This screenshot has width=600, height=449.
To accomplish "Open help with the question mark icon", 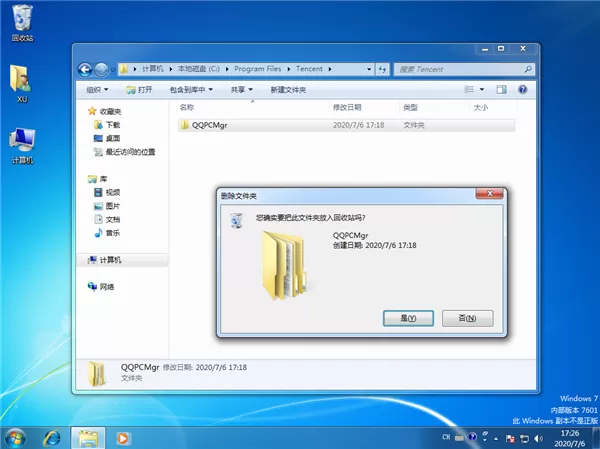I will tap(522, 90).
